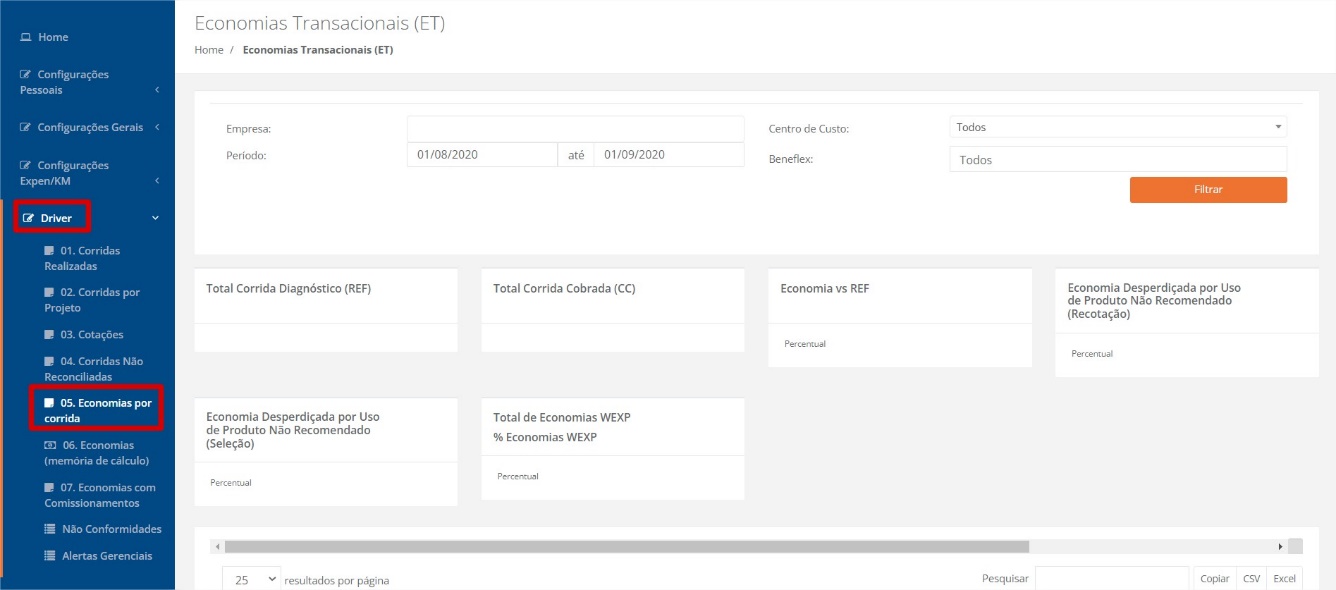Click the Home breadcrumb link
Image resolution: width=1336 pixels, height=590 pixels.
pyautogui.click(x=209, y=50)
